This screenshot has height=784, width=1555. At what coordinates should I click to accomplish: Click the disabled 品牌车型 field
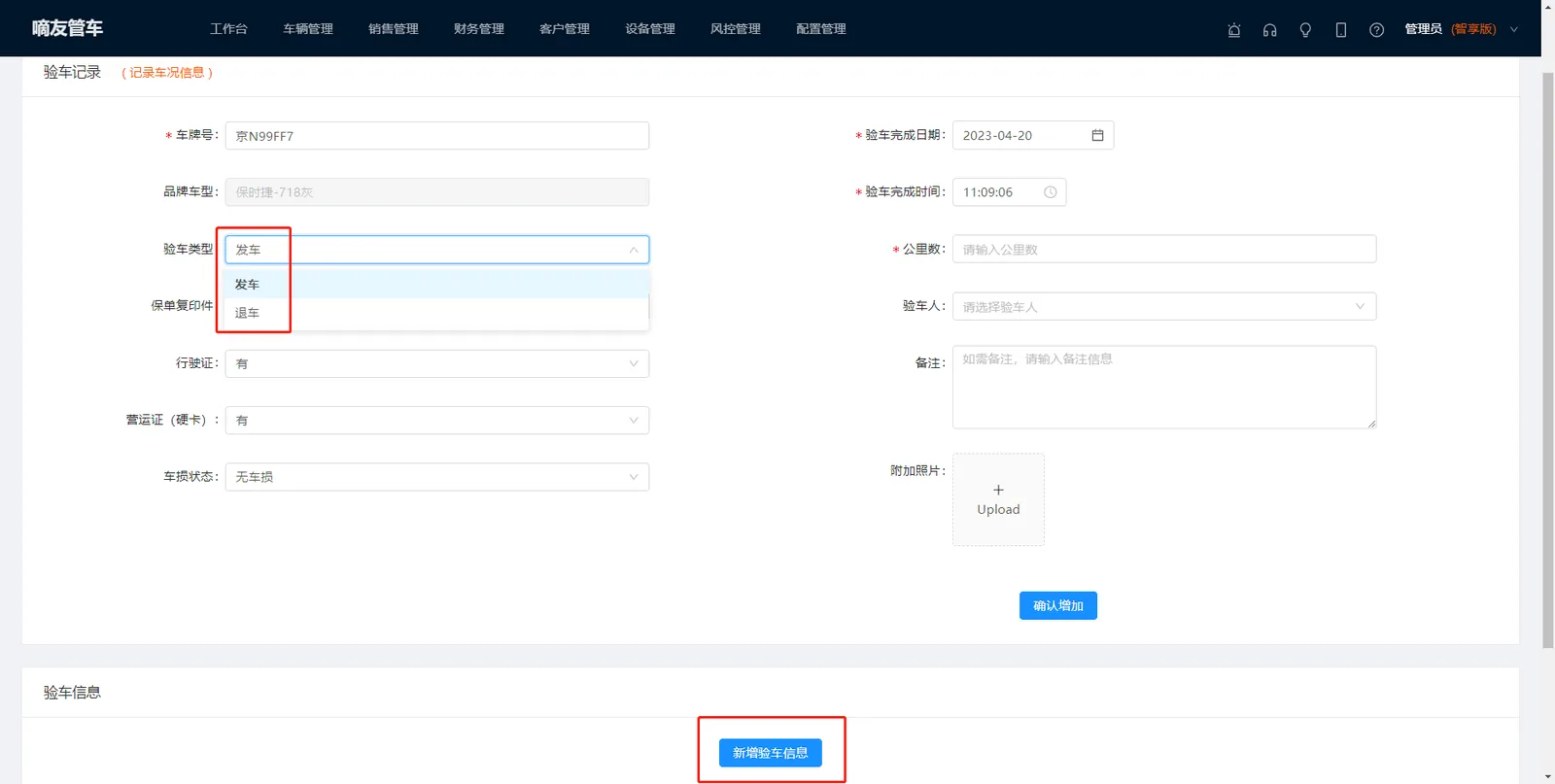437,192
